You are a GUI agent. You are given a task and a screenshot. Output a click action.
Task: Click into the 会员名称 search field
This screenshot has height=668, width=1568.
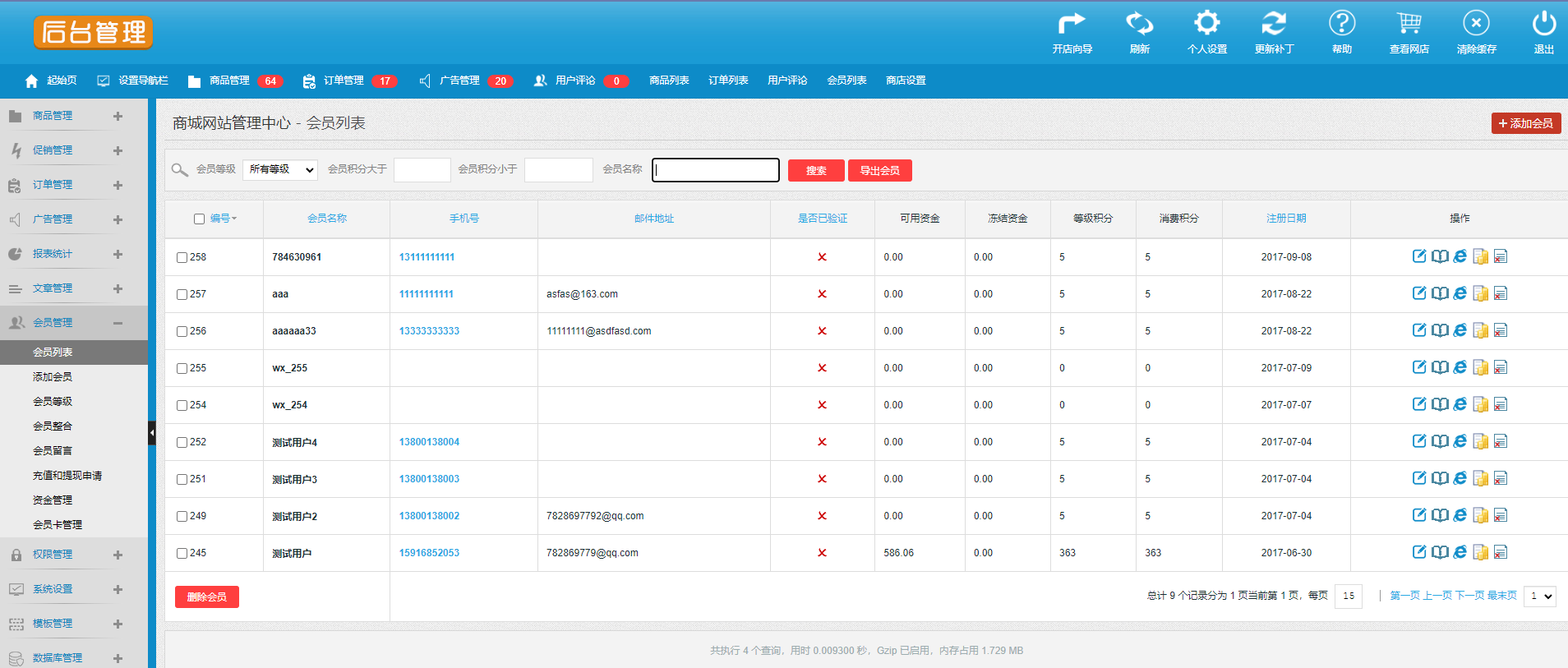pos(716,170)
